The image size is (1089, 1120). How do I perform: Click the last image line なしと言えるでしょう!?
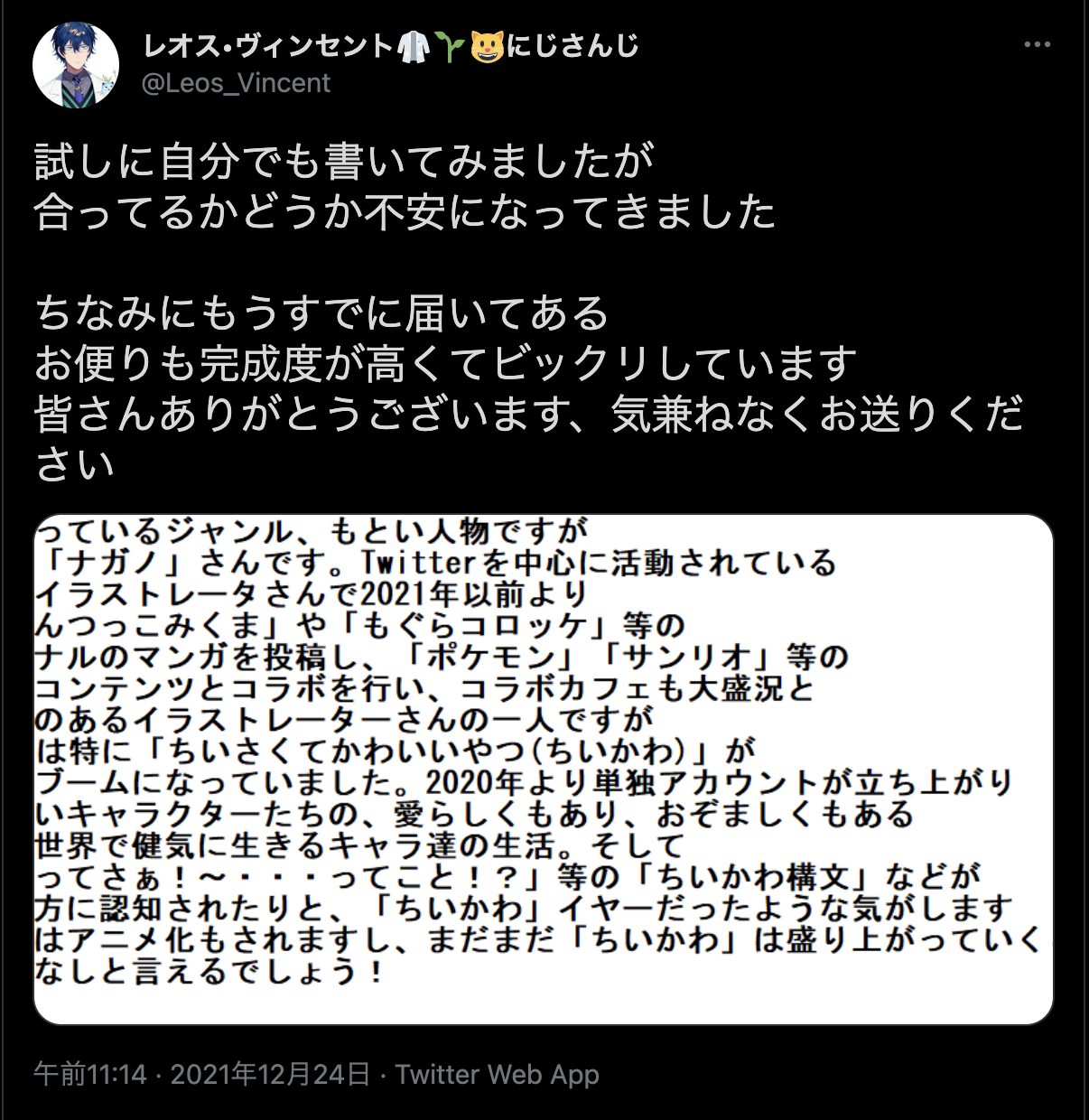[209, 971]
